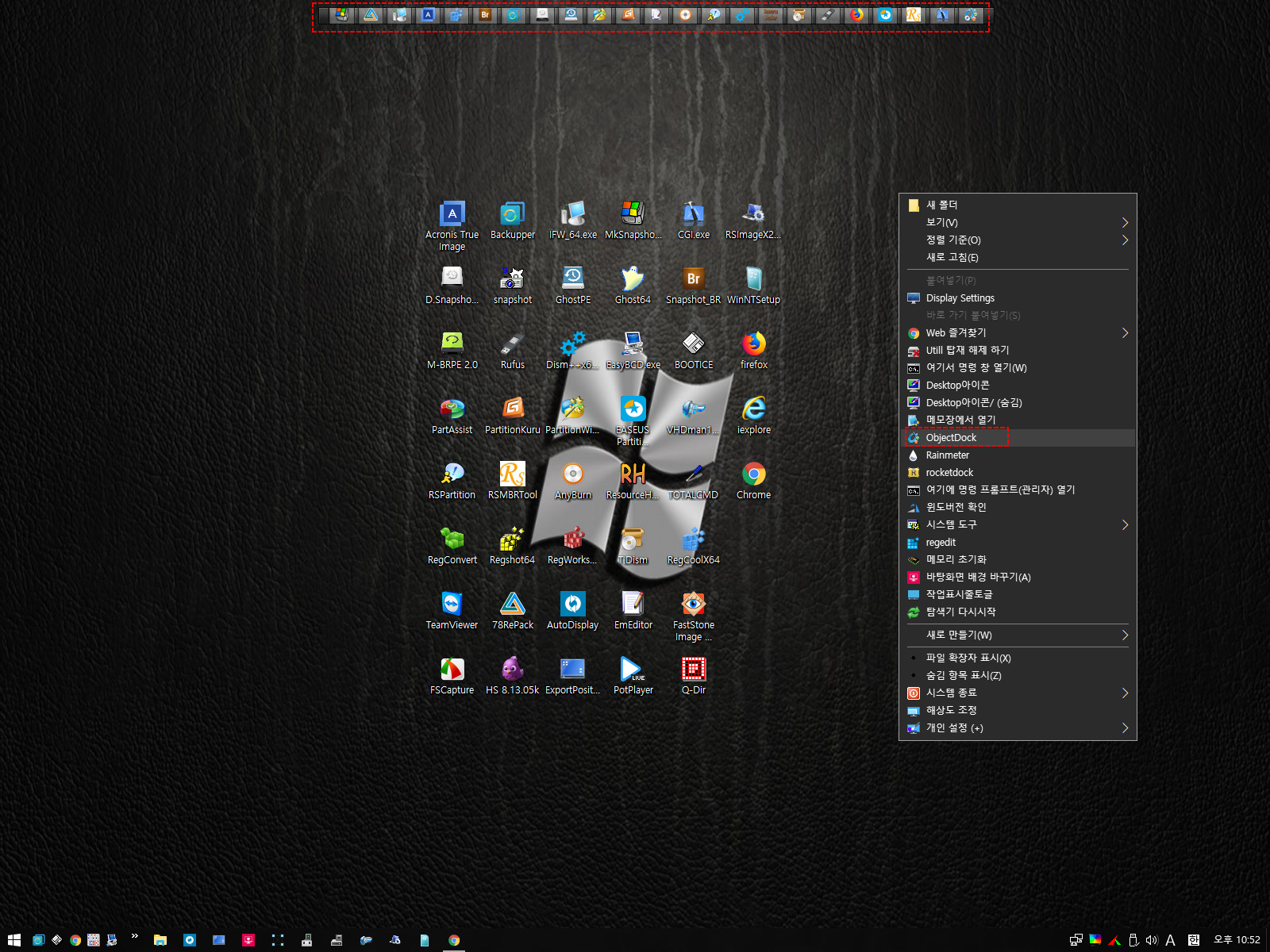Launch PotPlayer desktop shortcut
Image resolution: width=1270 pixels, height=952 pixels.
point(633,676)
